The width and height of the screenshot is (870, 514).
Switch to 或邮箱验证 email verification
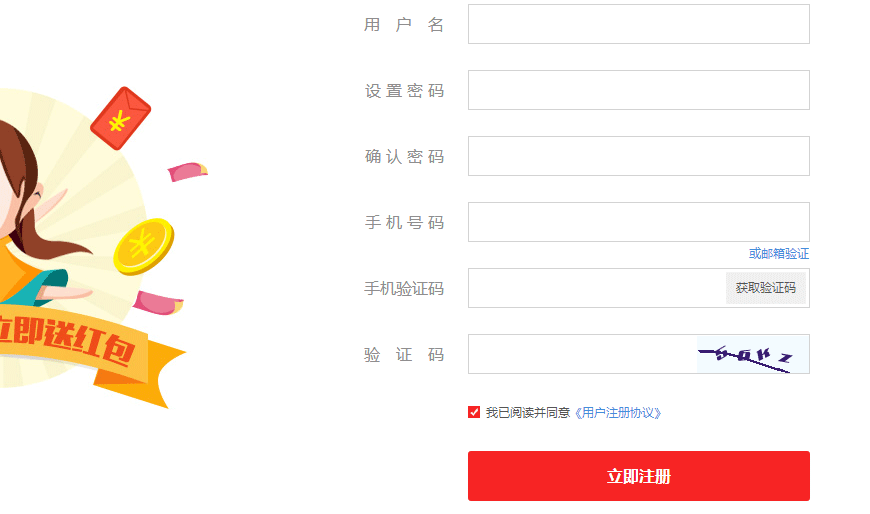point(778,254)
